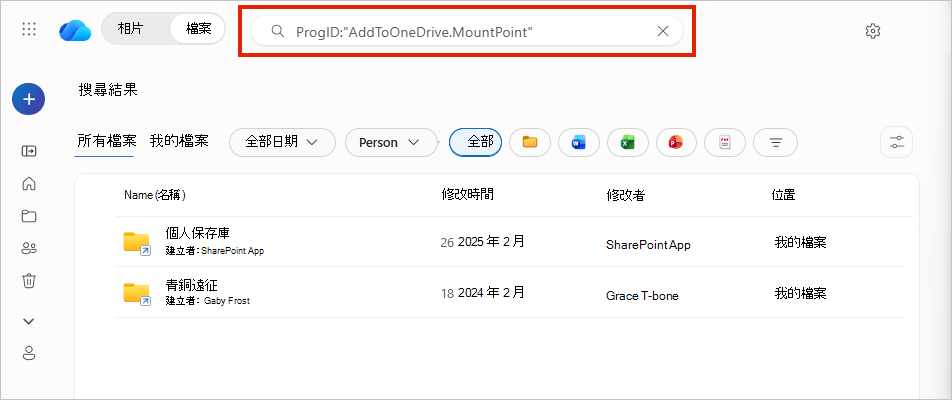This screenshot has width=952, height=400.
Task: Click the blue plus create button
Action: tap(29, 99)
